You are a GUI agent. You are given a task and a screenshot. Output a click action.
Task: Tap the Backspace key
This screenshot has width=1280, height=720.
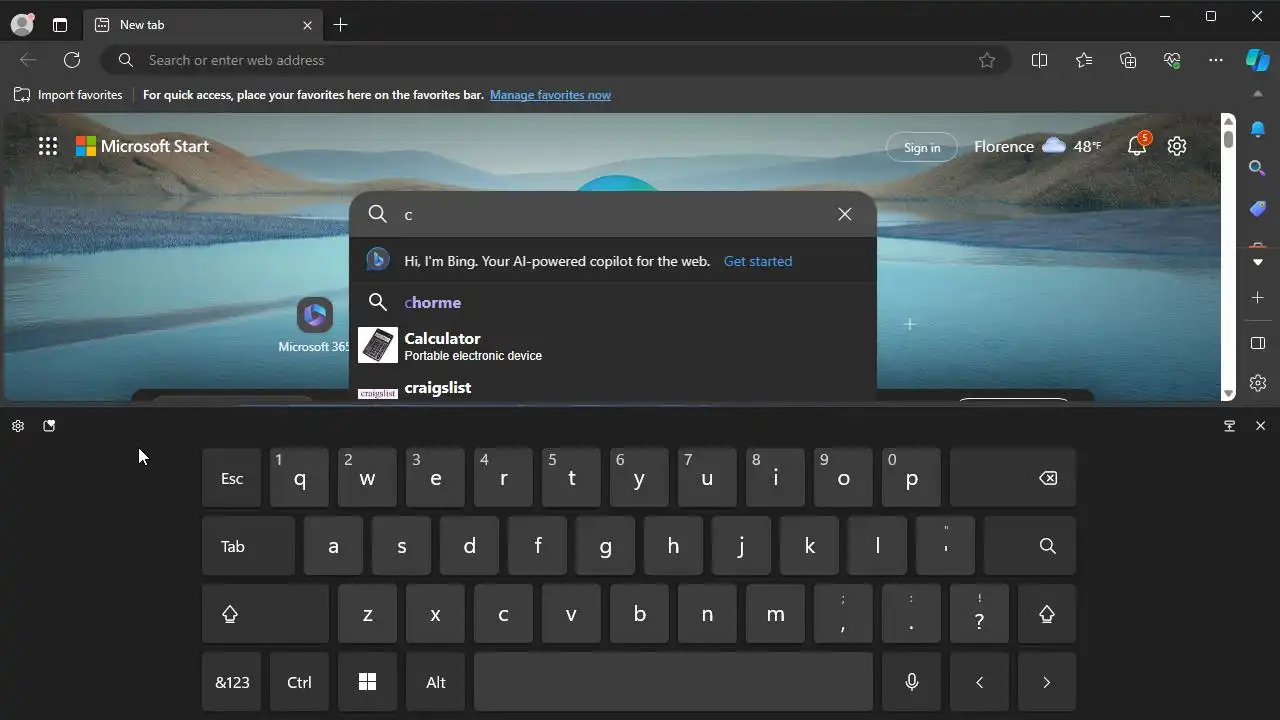point(1013,478)
